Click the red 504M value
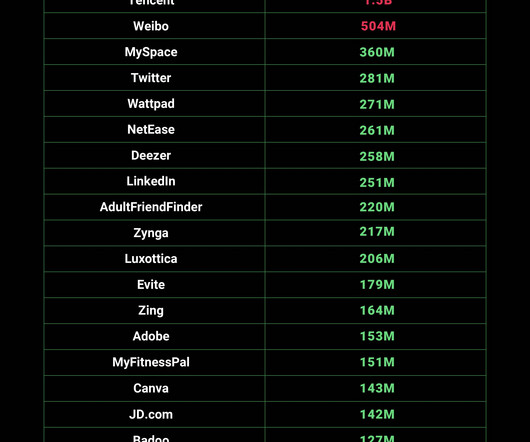Viewport: 530px width, 442px height. click(378, 26)
